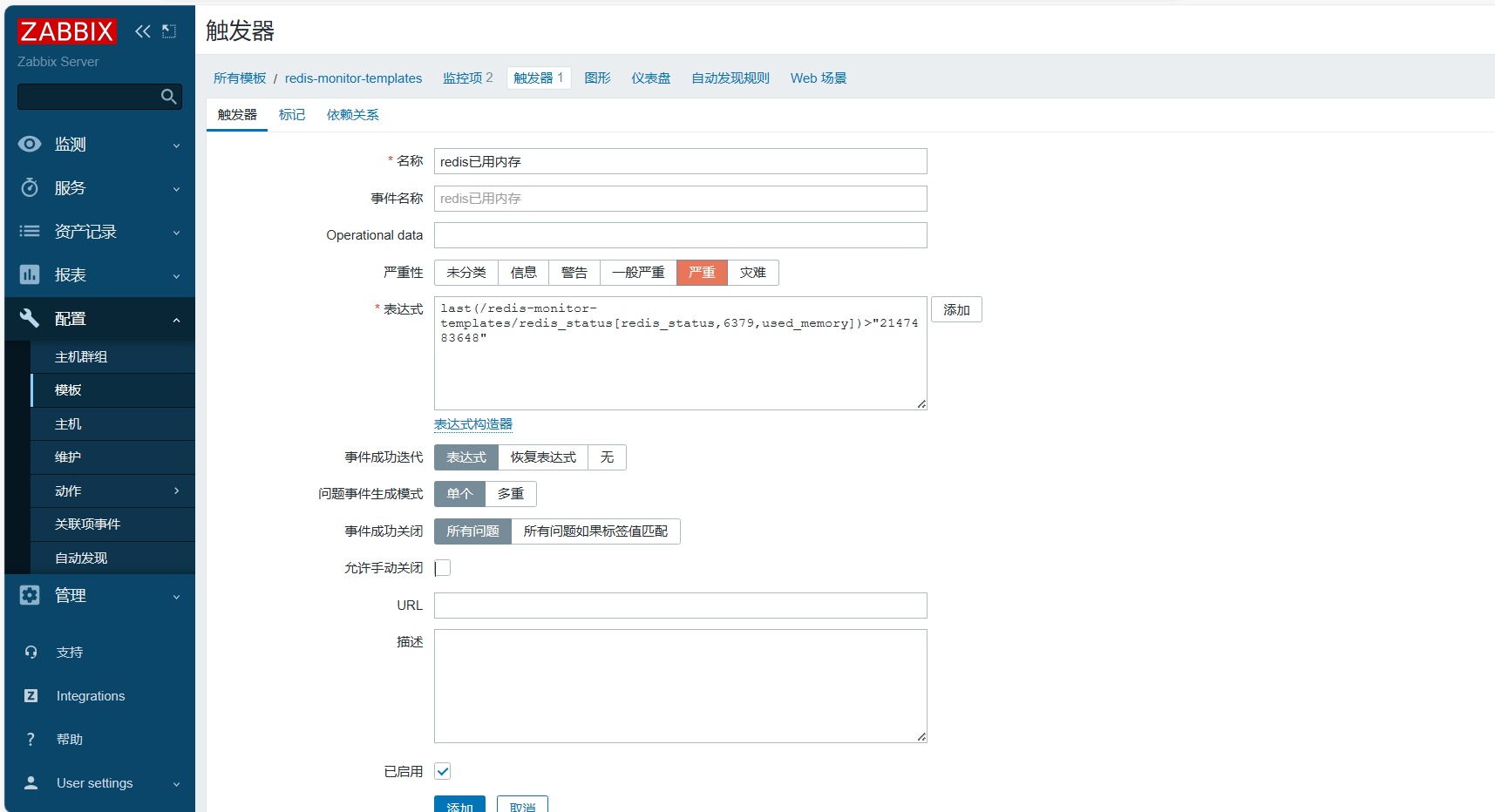Open the 服务 stopwatch icon section
This screenshot has height=812, width=1495.
30,188
